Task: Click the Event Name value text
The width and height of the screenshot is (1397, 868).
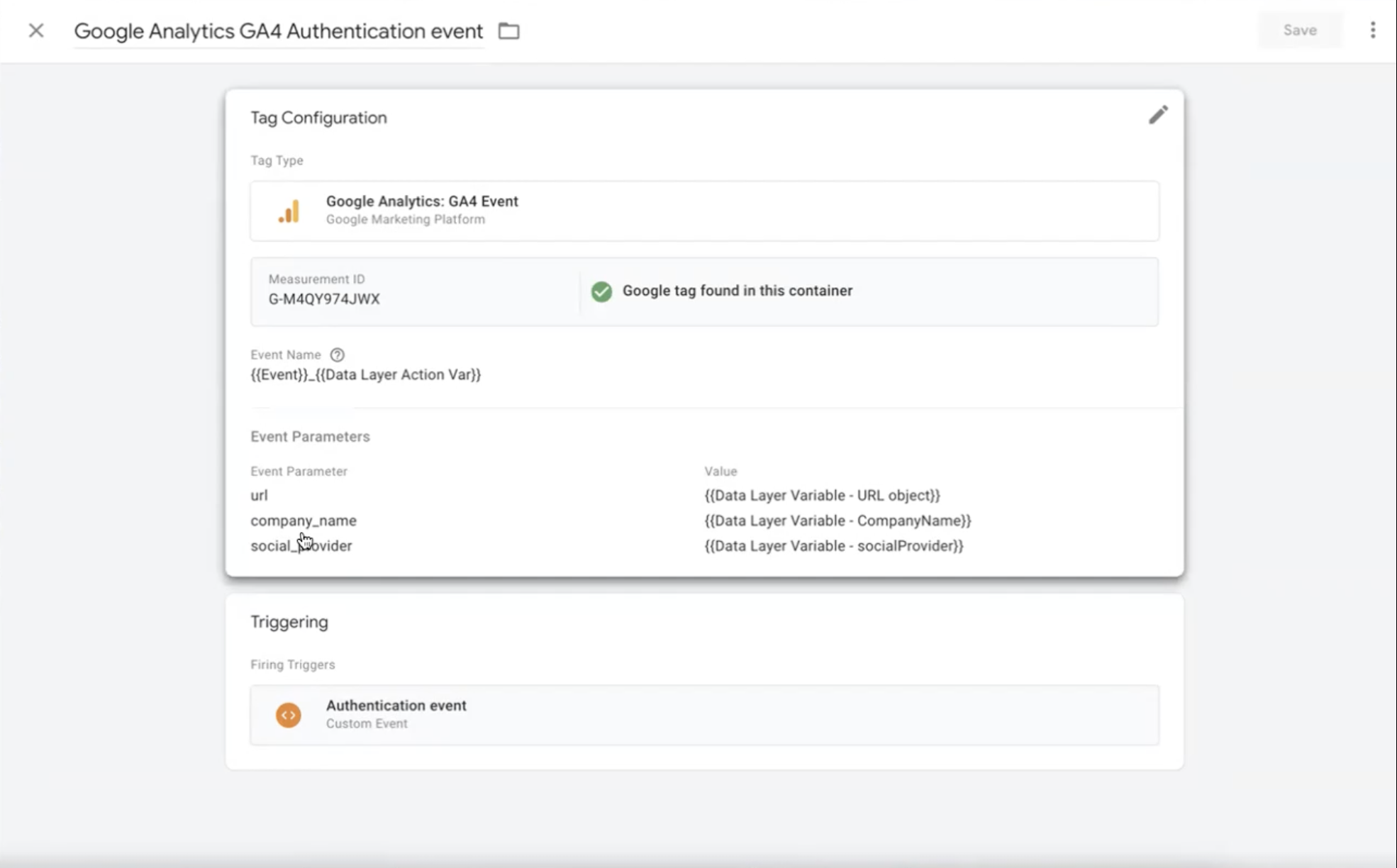Action: tap(365, 375)
